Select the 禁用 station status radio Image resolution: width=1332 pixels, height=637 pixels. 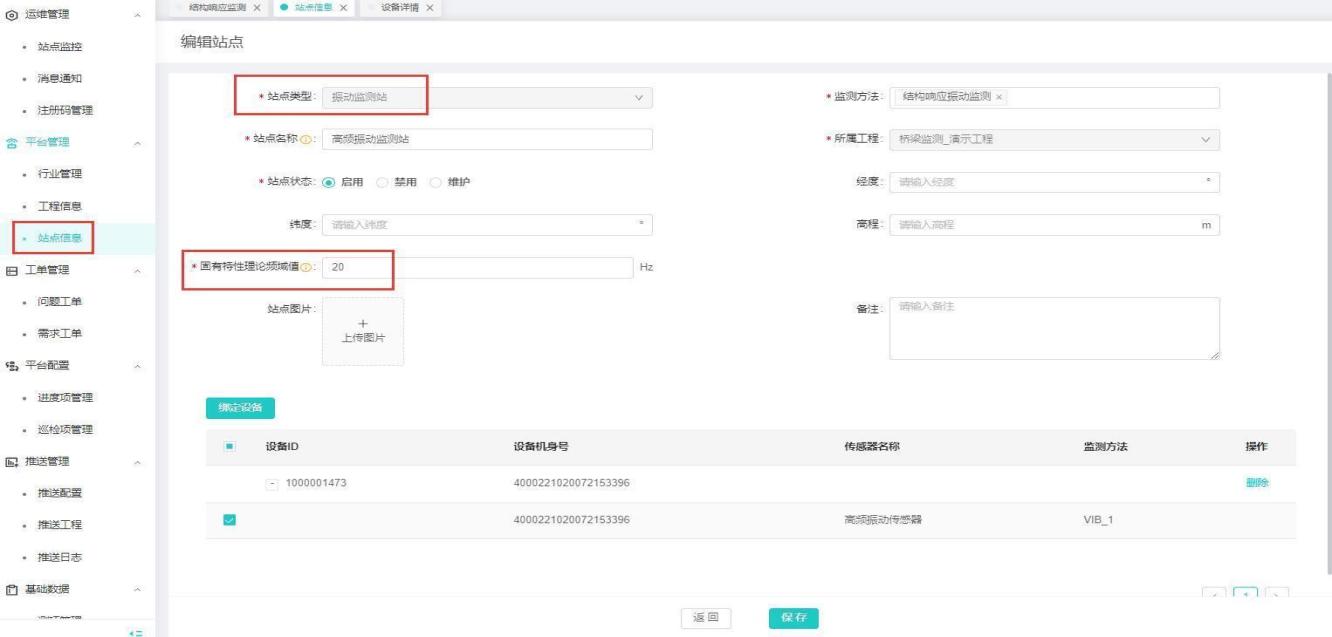[381, 182]
